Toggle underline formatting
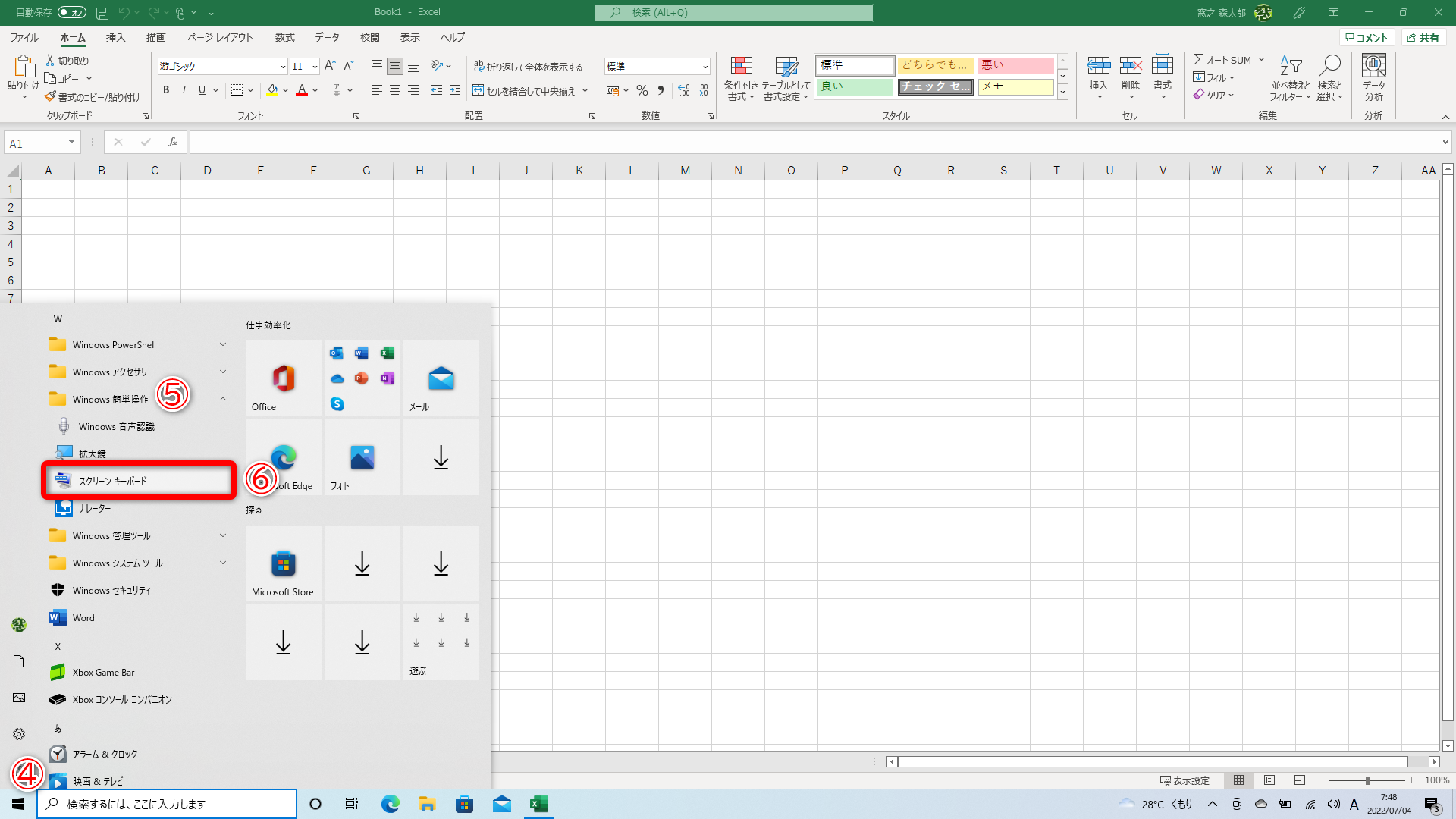 click(201, 90)
